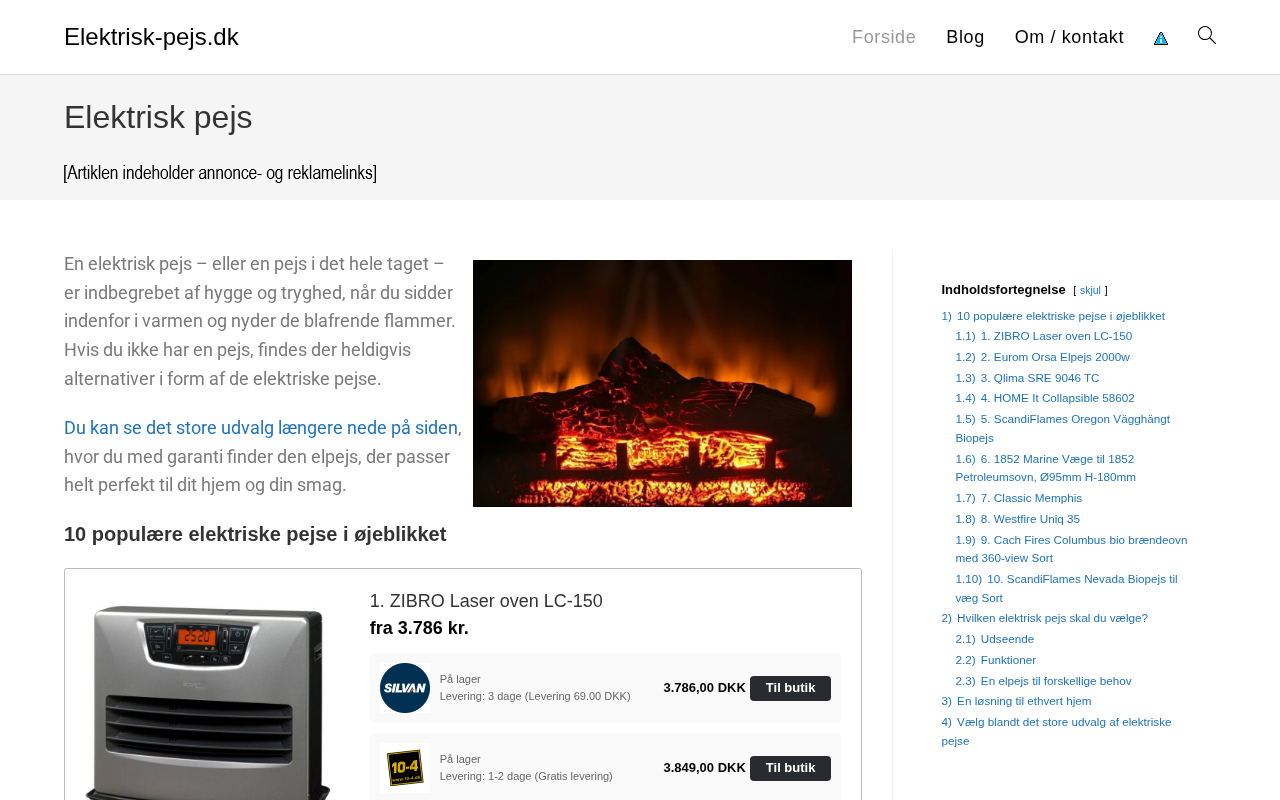
Task: Hide the table of contents via skjul
Action: click(1090, 291)
